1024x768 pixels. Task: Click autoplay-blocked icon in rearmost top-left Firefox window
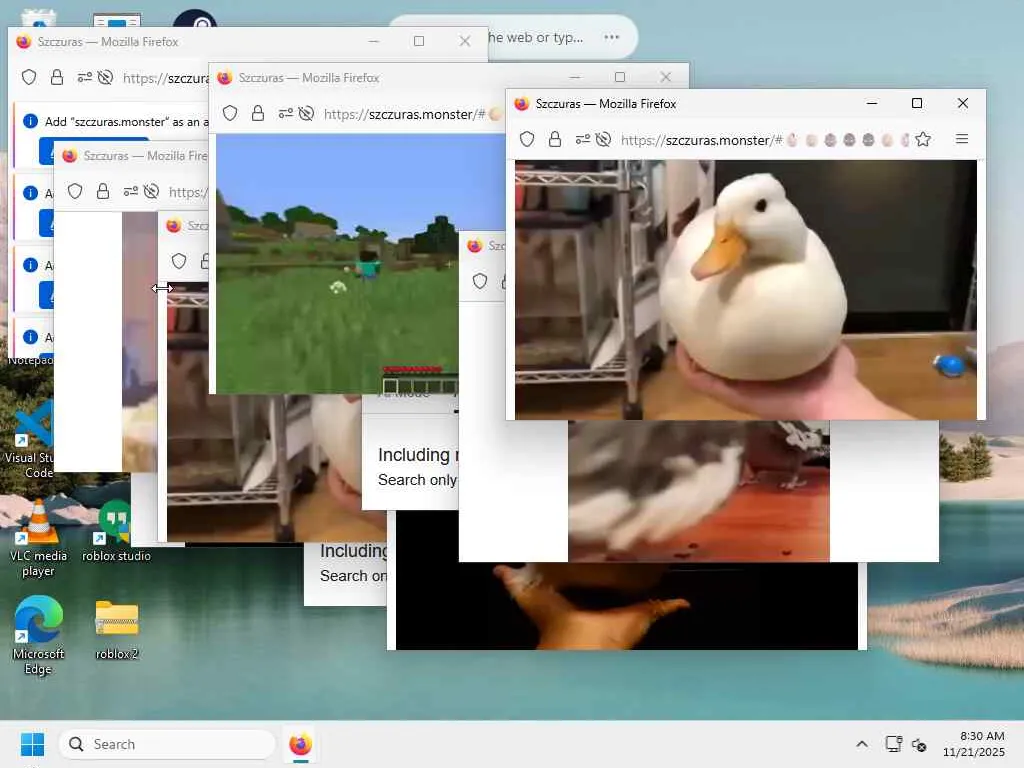pyautogui.click(x=105, y=77)
